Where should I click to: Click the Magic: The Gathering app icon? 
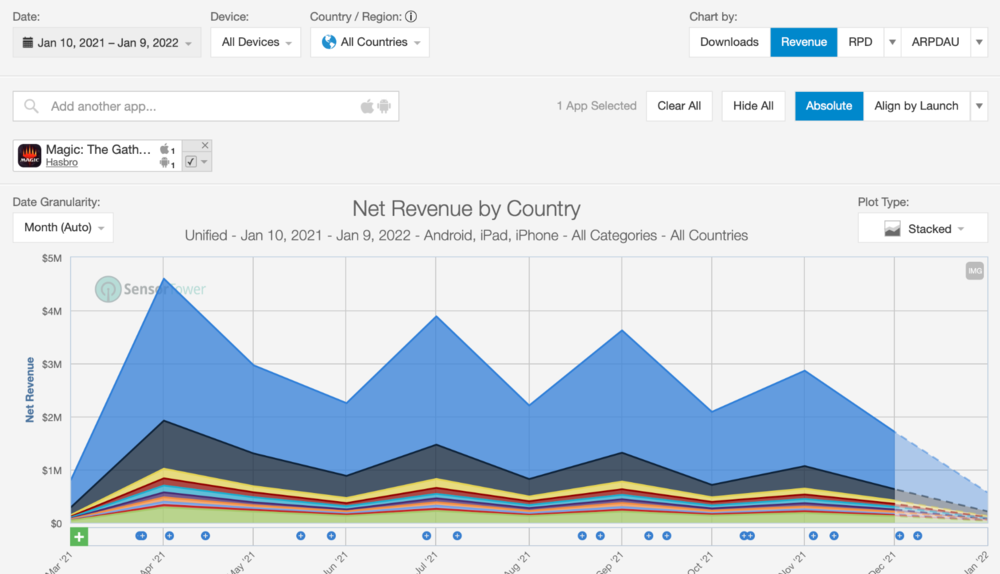pyautogui.click(x=29, y=155)
